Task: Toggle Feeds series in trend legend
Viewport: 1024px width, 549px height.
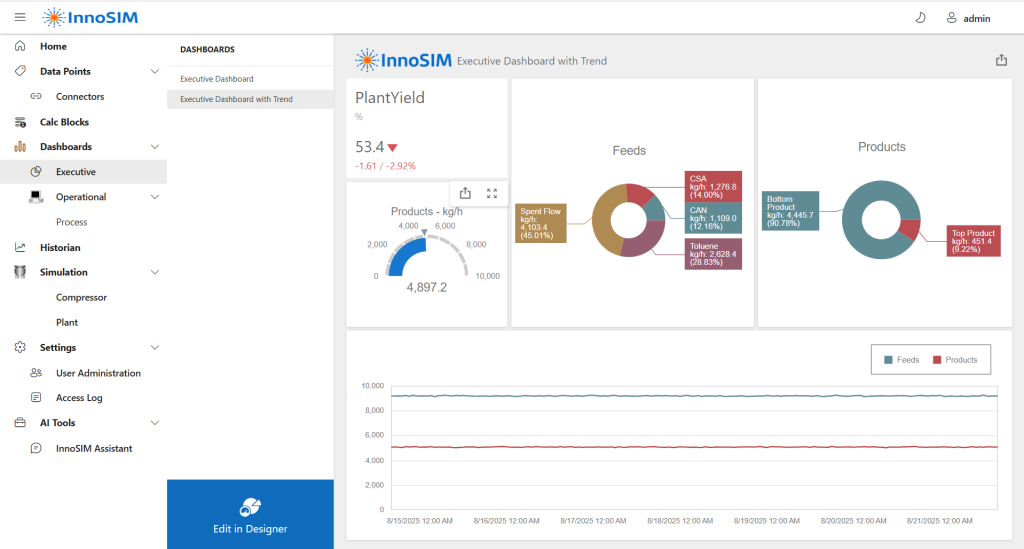Action: click(901, 360)
